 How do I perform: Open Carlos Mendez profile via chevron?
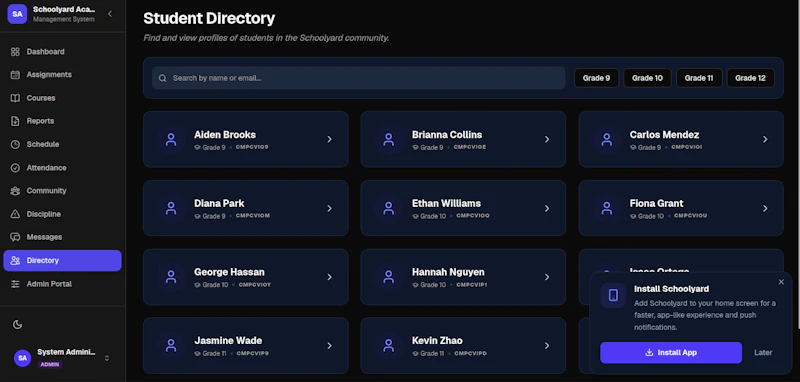point(765,139)
